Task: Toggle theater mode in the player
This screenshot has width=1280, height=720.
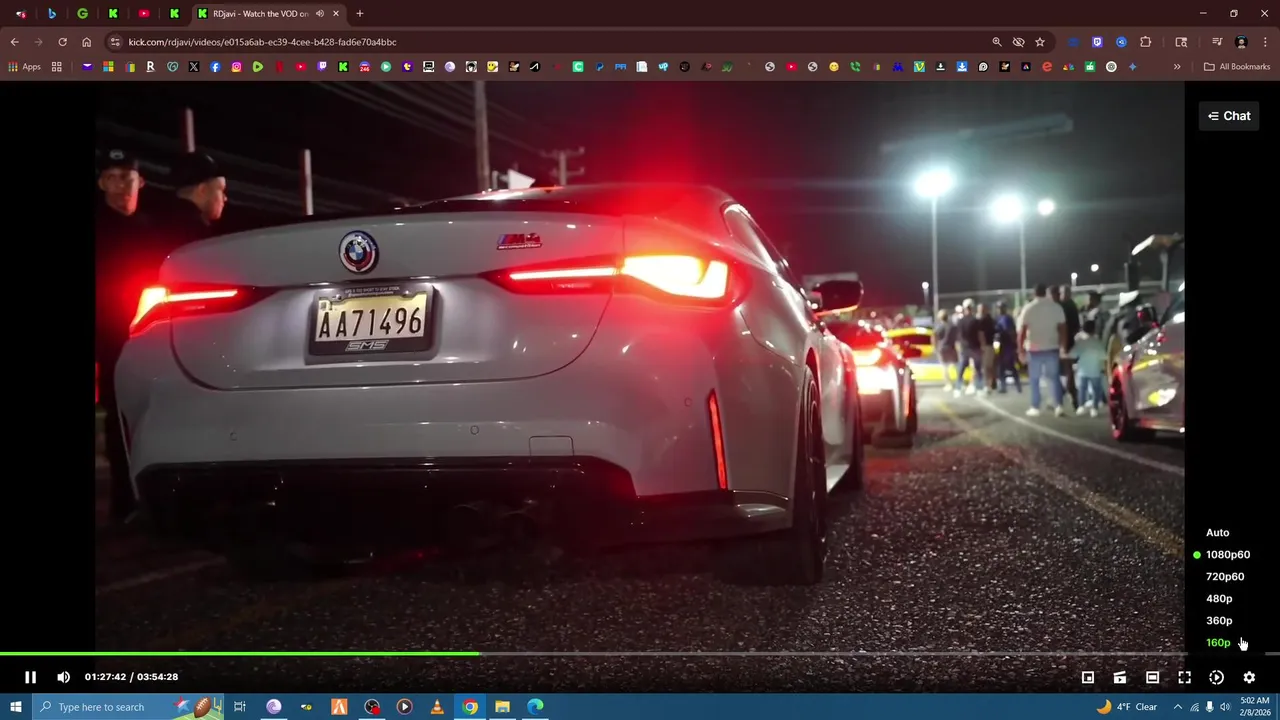Action: [x=1152, y=677]
